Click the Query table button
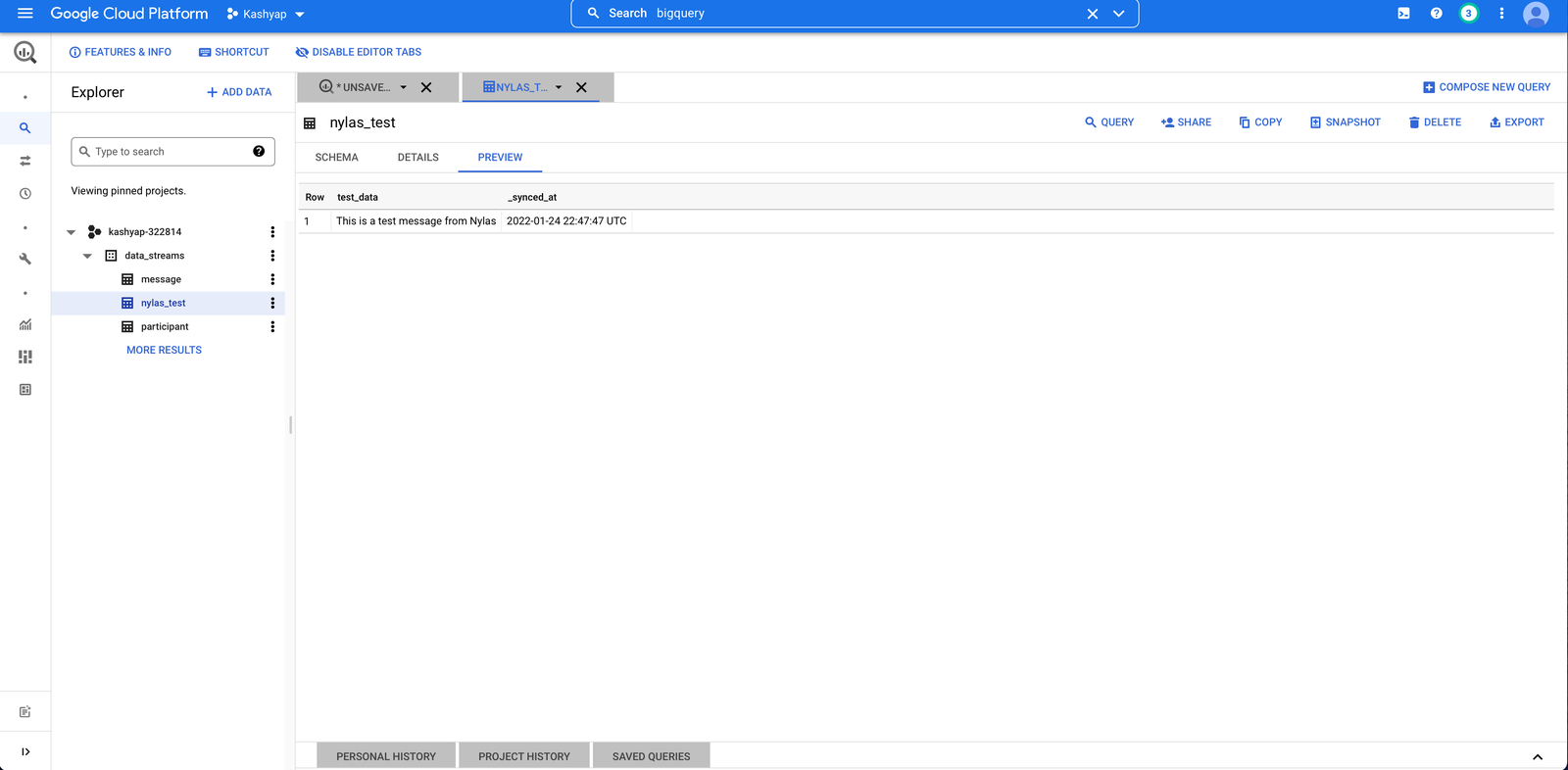Screen dimensions: 1568x770 pyautogui.click(x=1109, y=122)
